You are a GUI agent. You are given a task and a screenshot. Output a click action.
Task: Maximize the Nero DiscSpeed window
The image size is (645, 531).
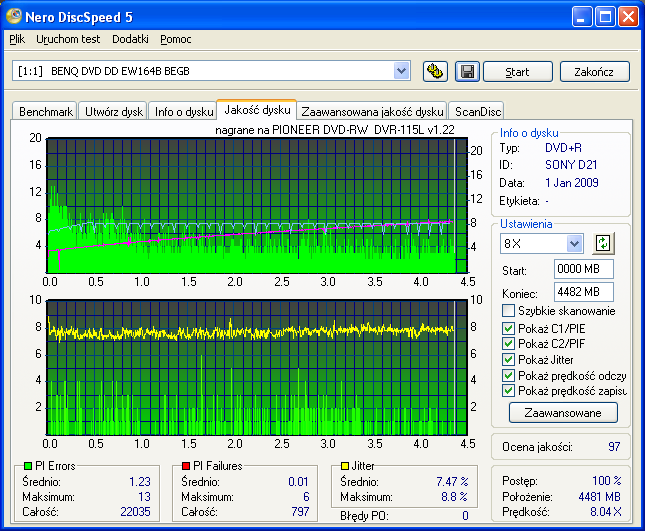point(606,17)
